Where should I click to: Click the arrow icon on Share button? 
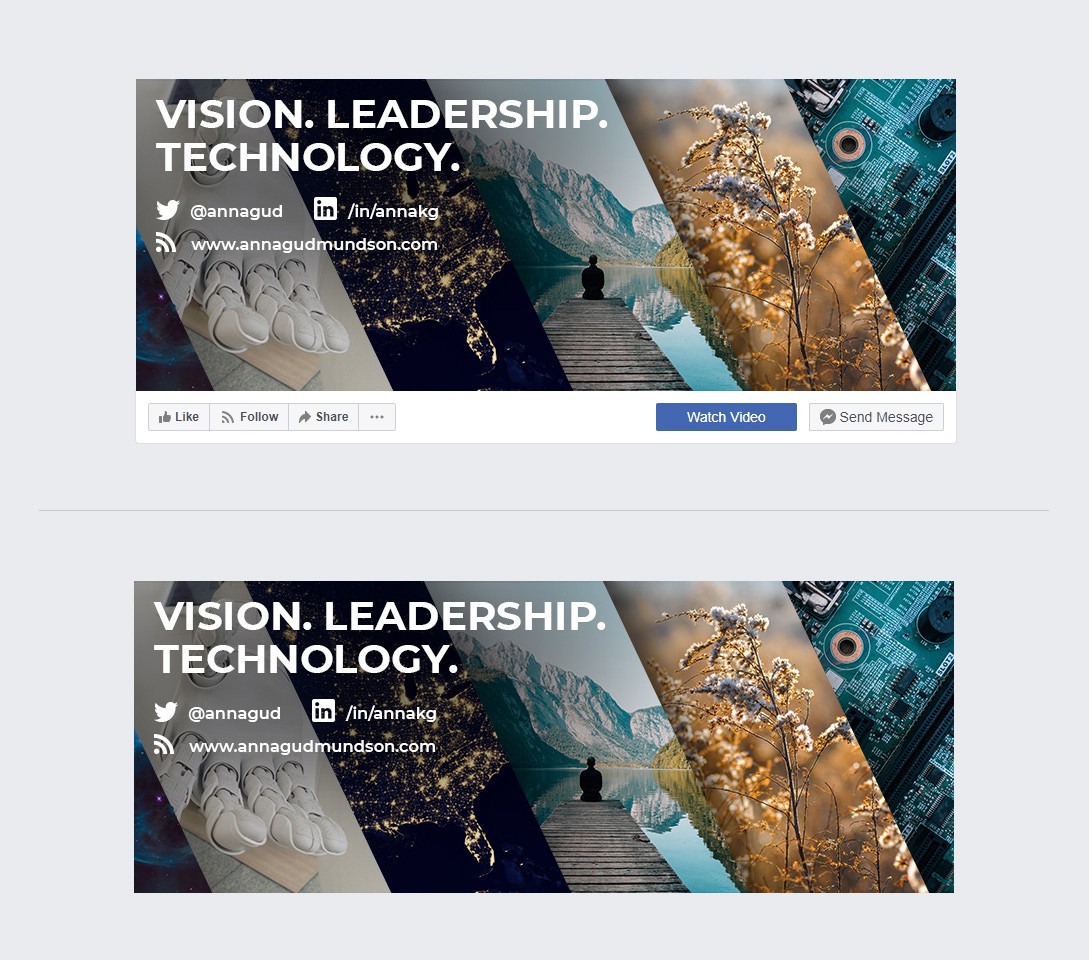pyautogui.click(x=305, y=417)
